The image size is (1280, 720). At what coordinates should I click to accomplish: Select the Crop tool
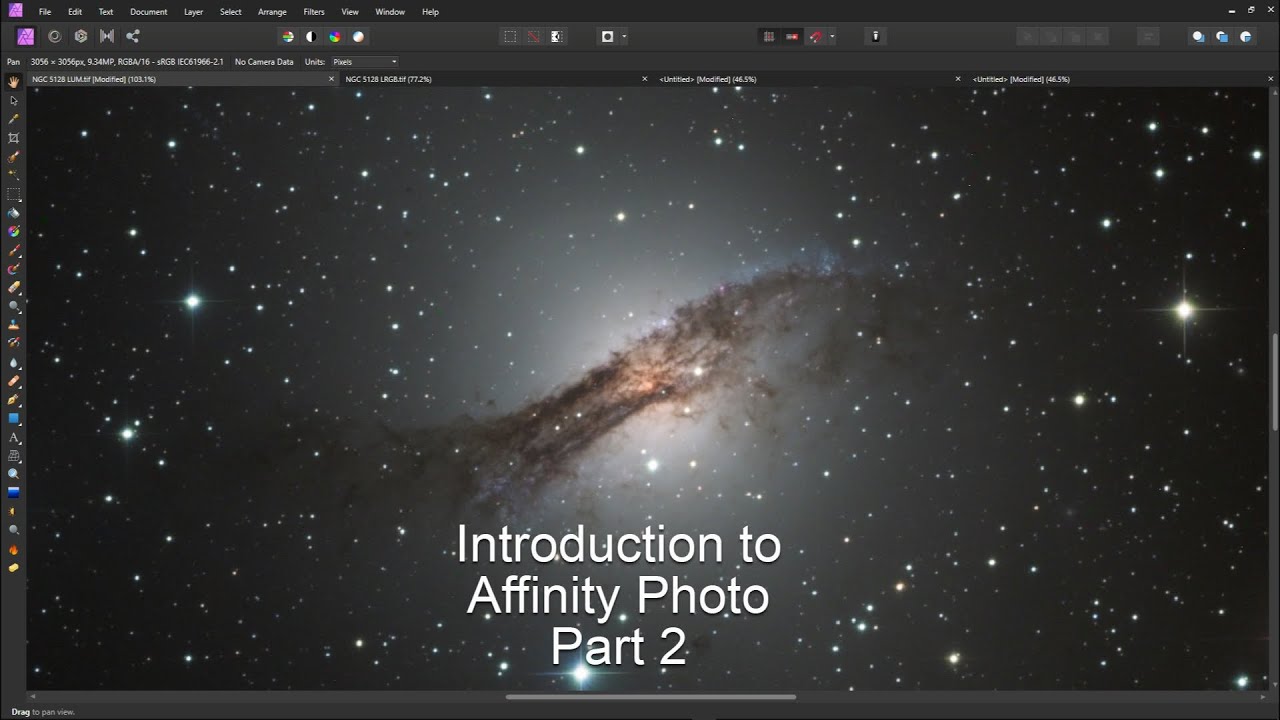tap(14, 138)
